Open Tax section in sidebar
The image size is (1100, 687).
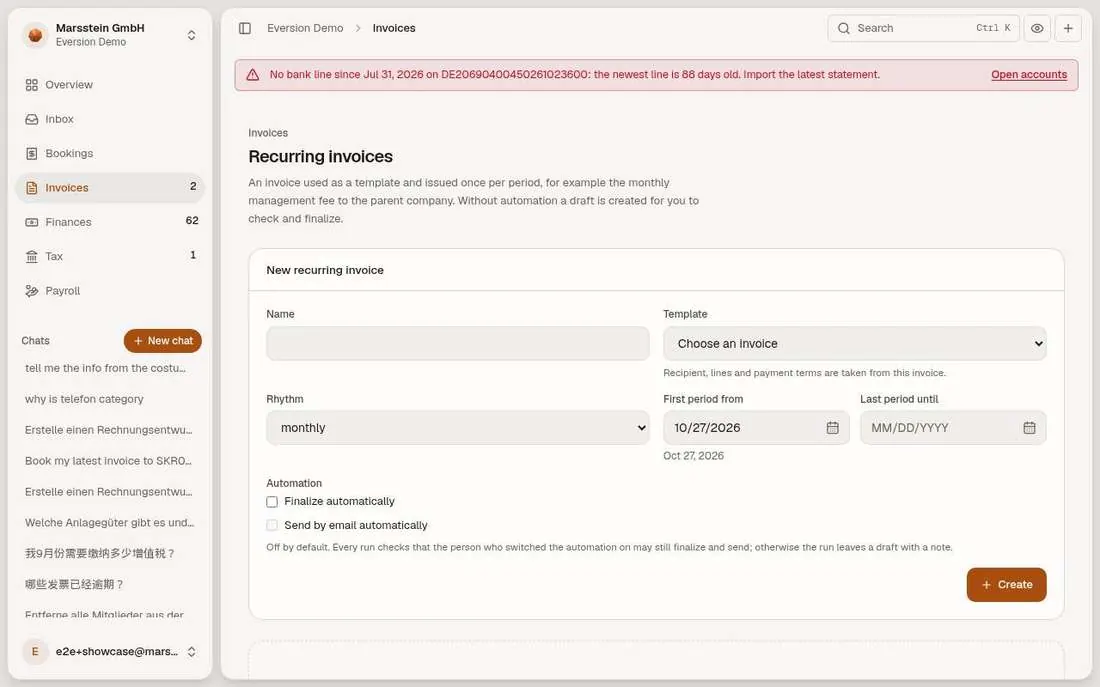coord(110,257)
